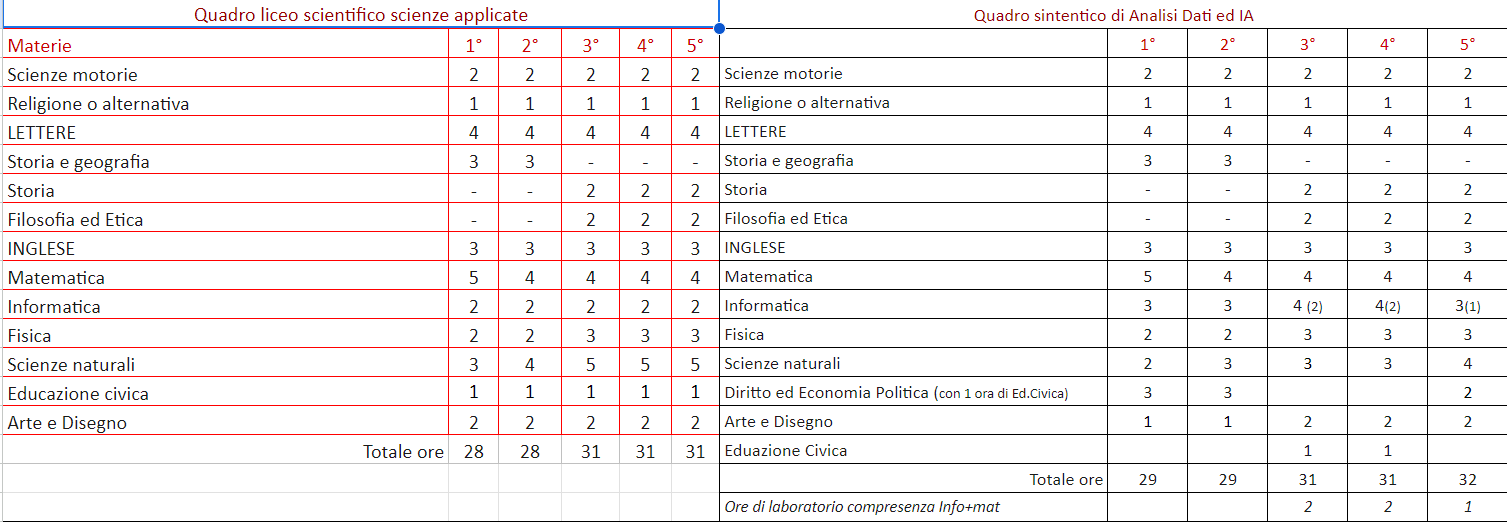The image size is (1507, 522).
Task: Click "Arte e Disegno" in the Analisi Dati table
Action: tap(778, 422)
